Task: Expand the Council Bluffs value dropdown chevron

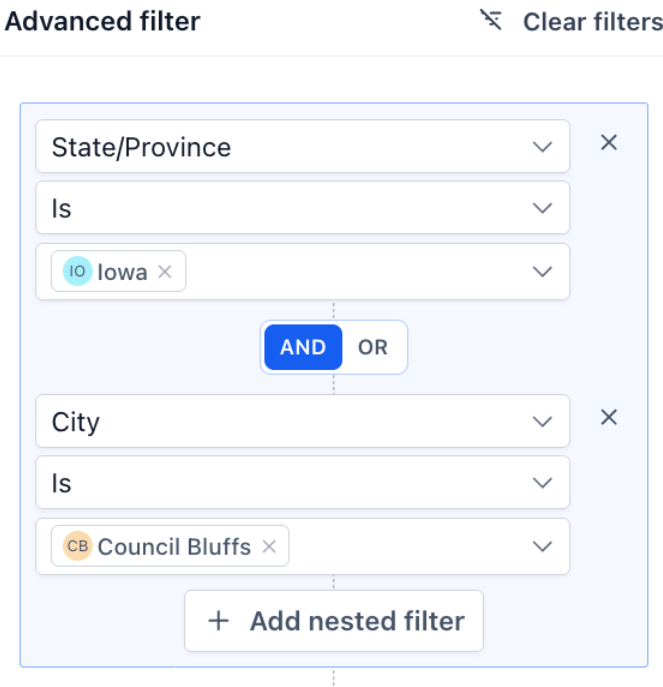Action: [542, 546]
